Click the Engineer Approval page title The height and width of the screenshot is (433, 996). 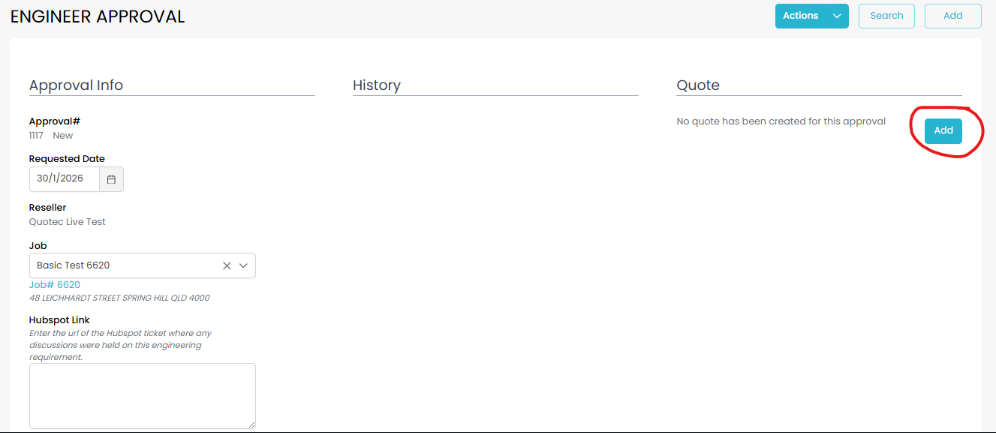tap(97, 17)
